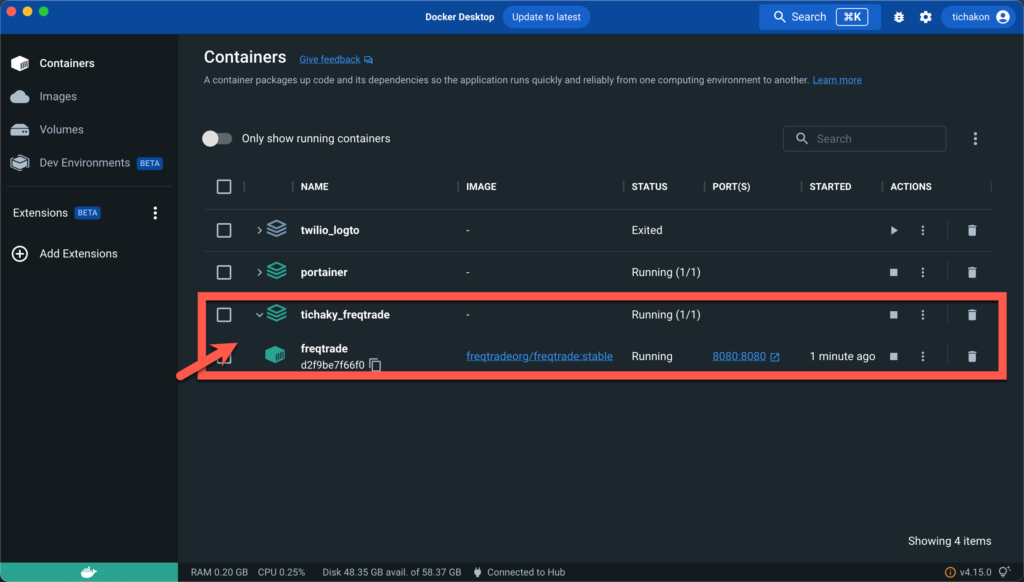Expand the portainer stack
Screen dimensions: 1024x582
click(259, 272)
